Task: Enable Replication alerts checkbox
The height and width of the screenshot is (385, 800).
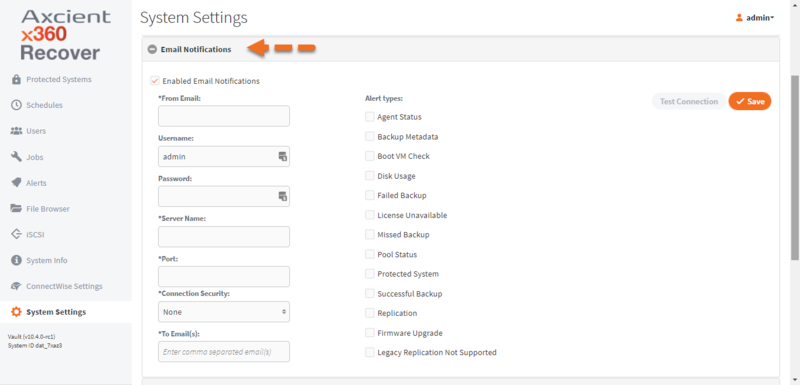Action: (x=369, y=313)
